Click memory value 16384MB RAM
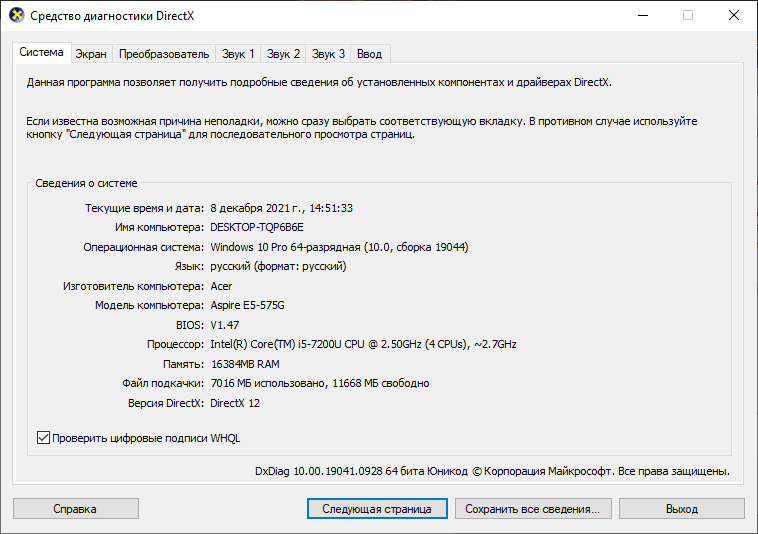The image size is (758, 534). 245,364
